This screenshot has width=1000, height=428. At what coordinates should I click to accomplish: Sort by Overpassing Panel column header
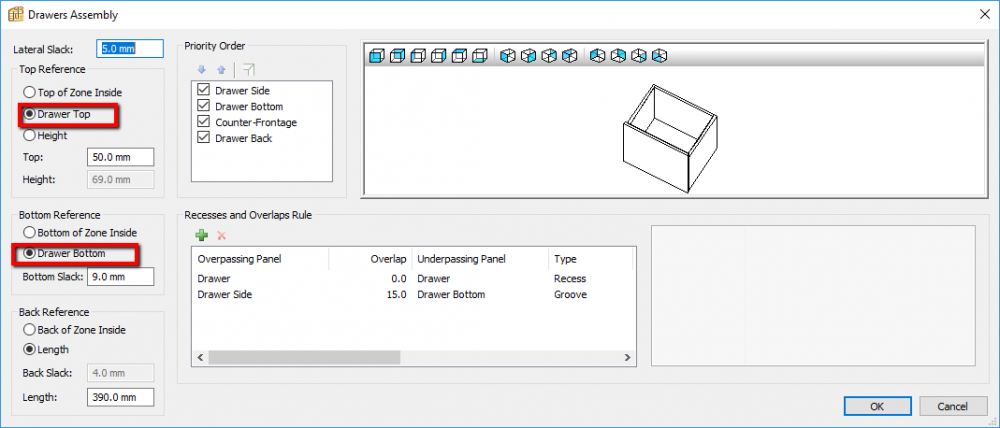pyautogui.click(x=260, y=259)
